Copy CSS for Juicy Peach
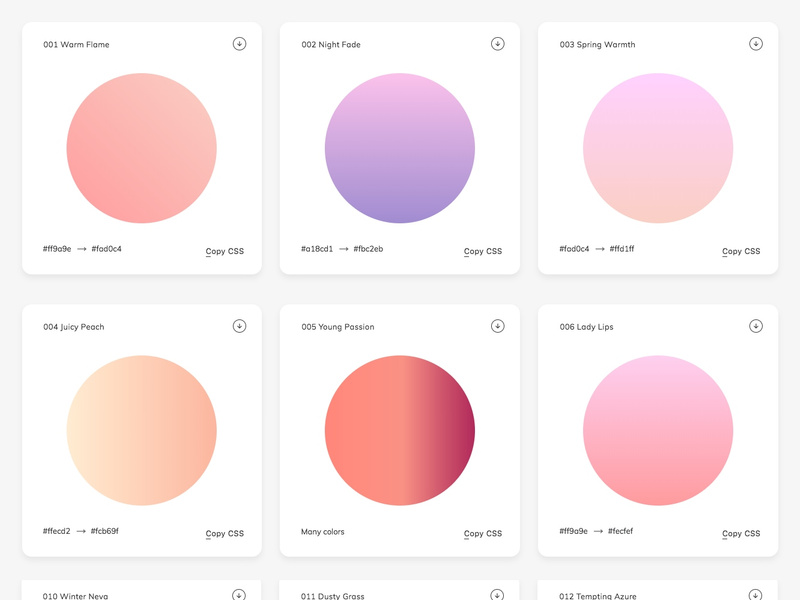The width and height of the screenshot is (800, 600). tap(224, 533)
